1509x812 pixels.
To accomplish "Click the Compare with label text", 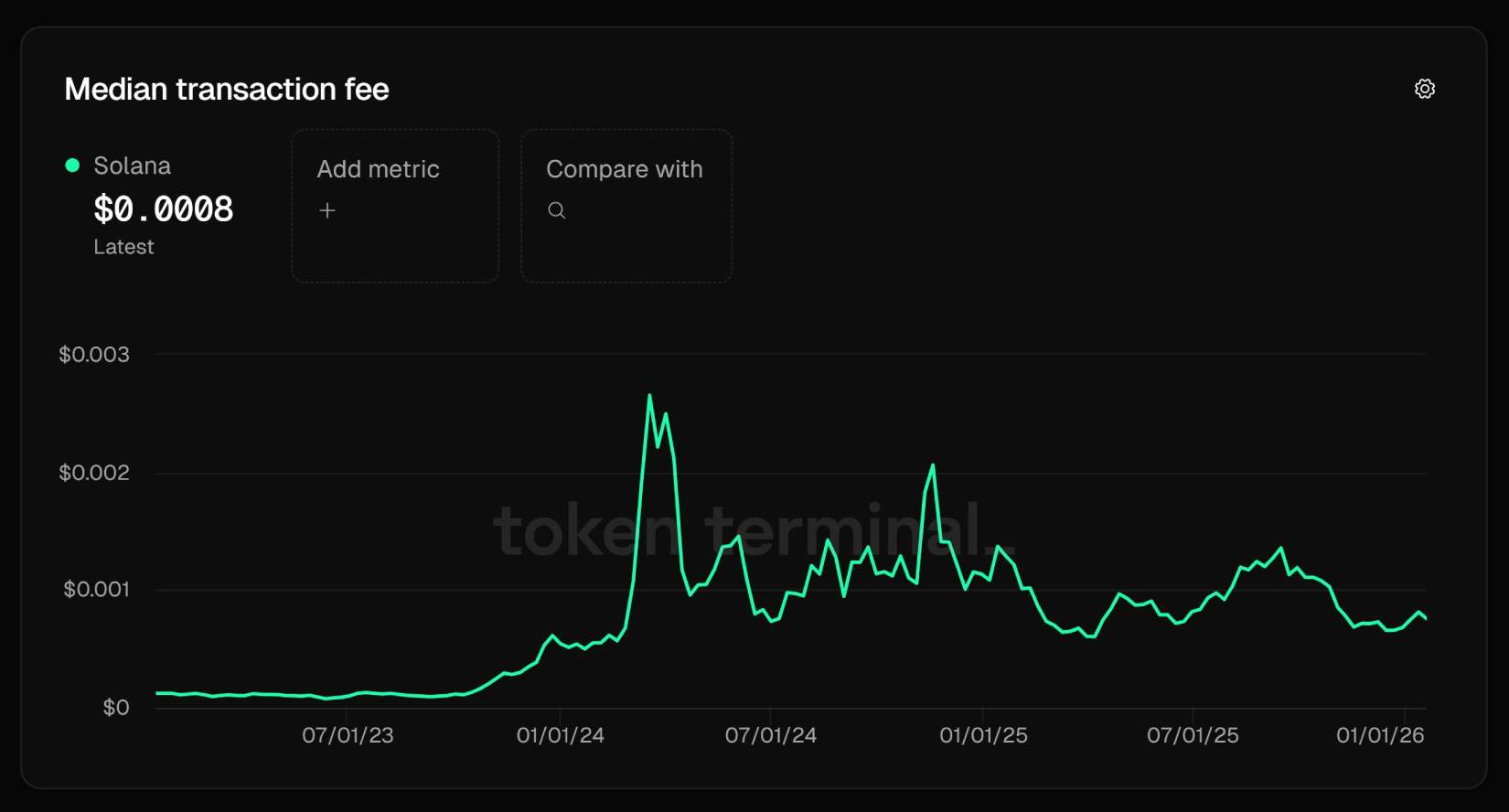I will tap(624, 169).
